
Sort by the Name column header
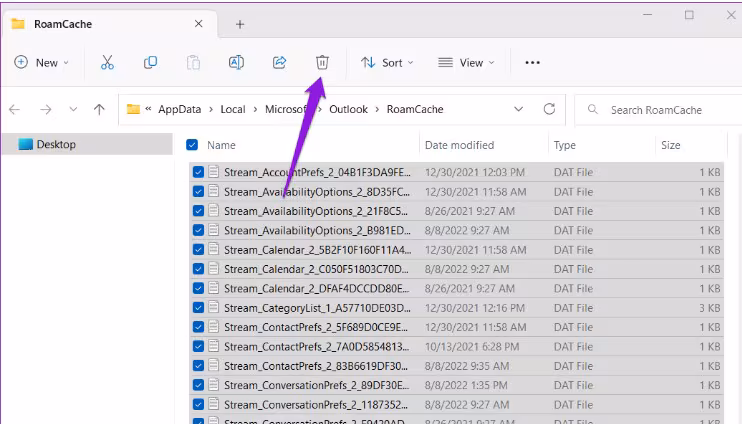[221, 145]
